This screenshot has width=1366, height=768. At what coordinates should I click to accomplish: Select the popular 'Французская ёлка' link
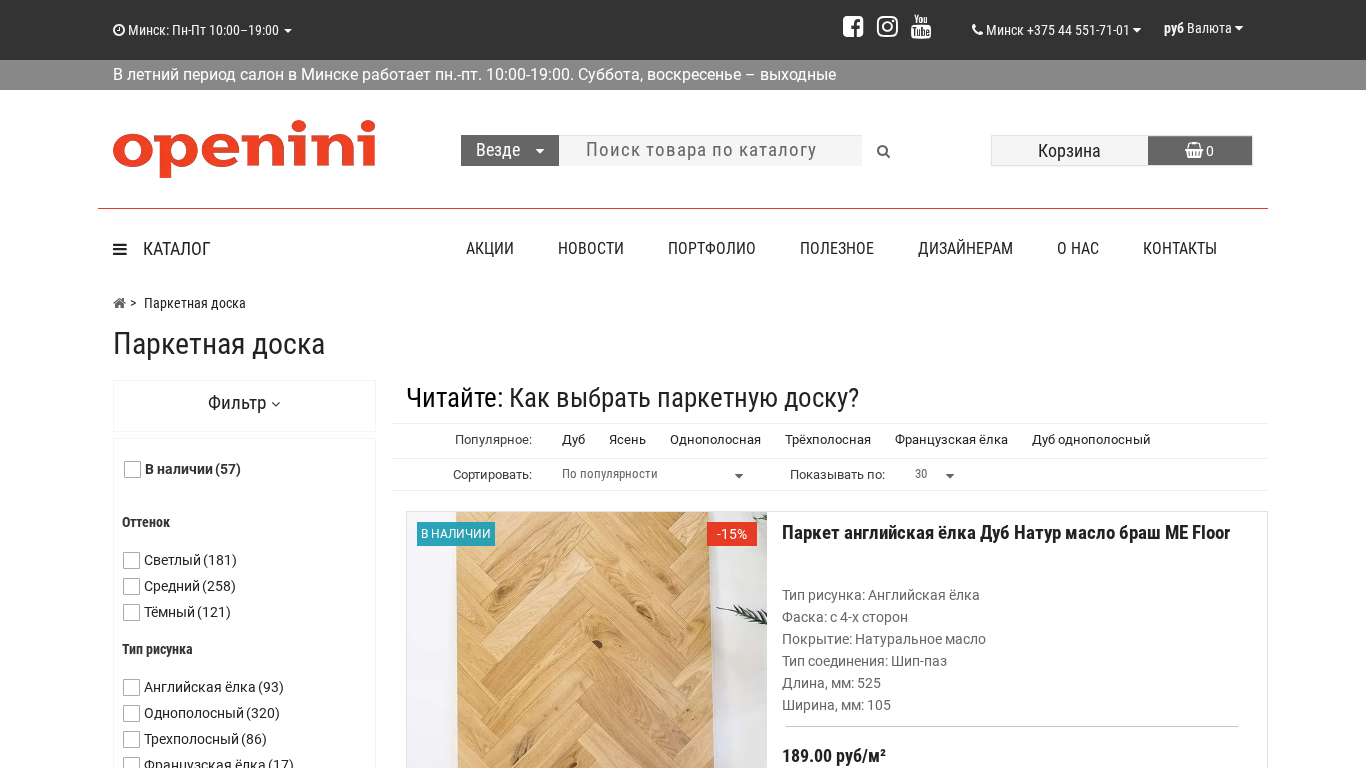point(951,440)
